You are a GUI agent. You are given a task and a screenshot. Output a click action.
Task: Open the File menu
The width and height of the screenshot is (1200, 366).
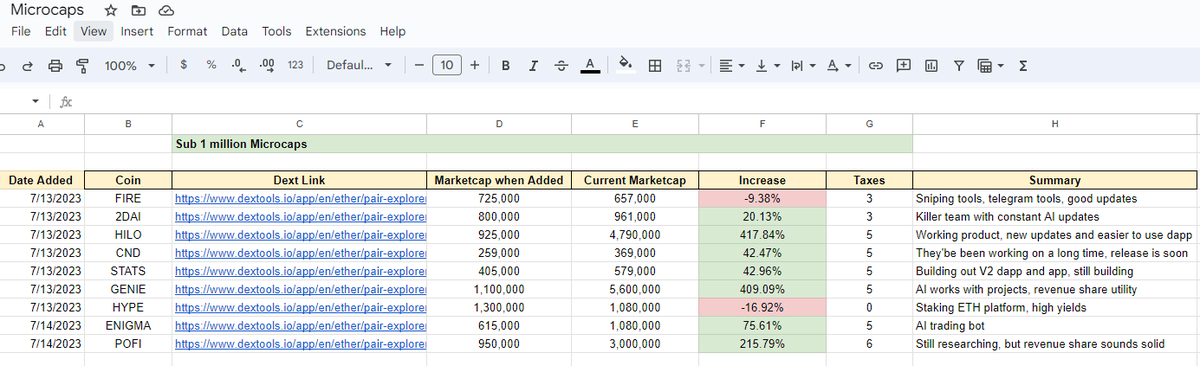[21, 31]
